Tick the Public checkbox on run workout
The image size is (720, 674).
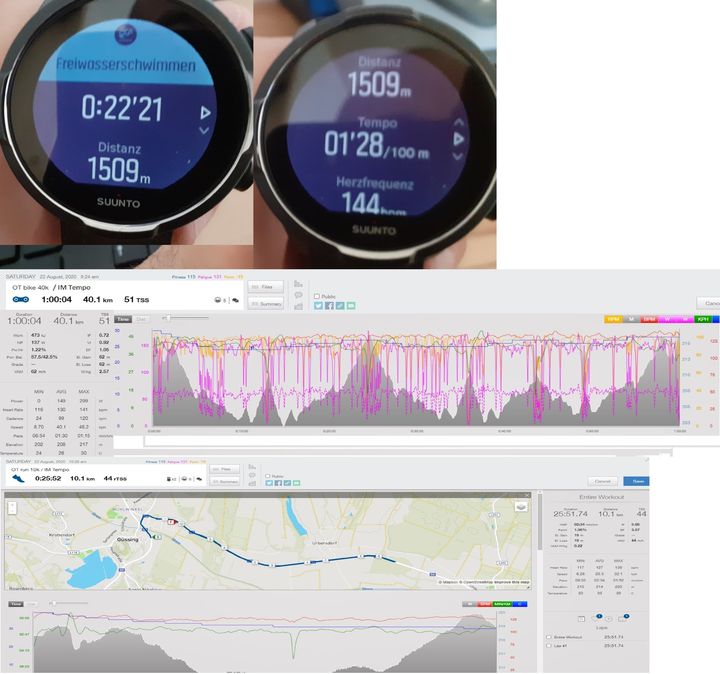(268, 476)
